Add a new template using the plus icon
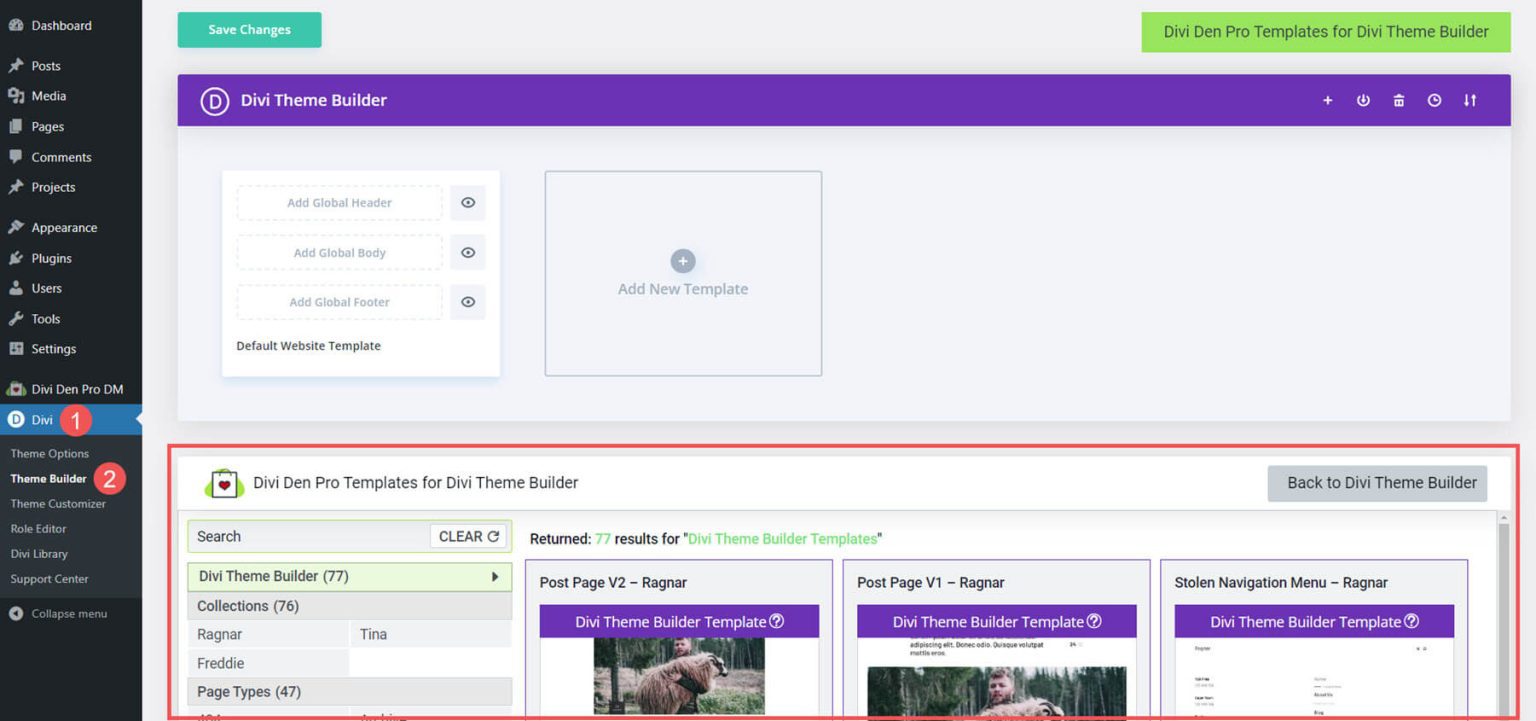Viewport: 1536px width, 721px height. pos(1327,100)
